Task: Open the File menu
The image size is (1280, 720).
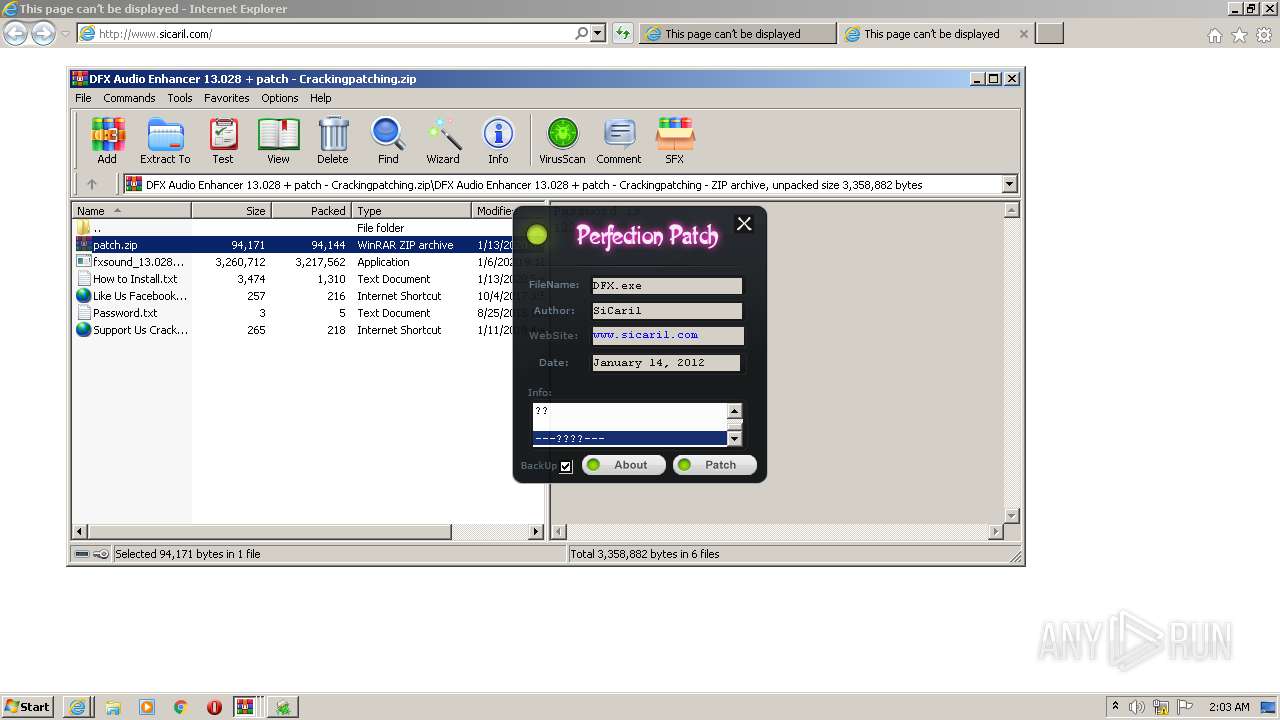Action: tap(83, 98)
